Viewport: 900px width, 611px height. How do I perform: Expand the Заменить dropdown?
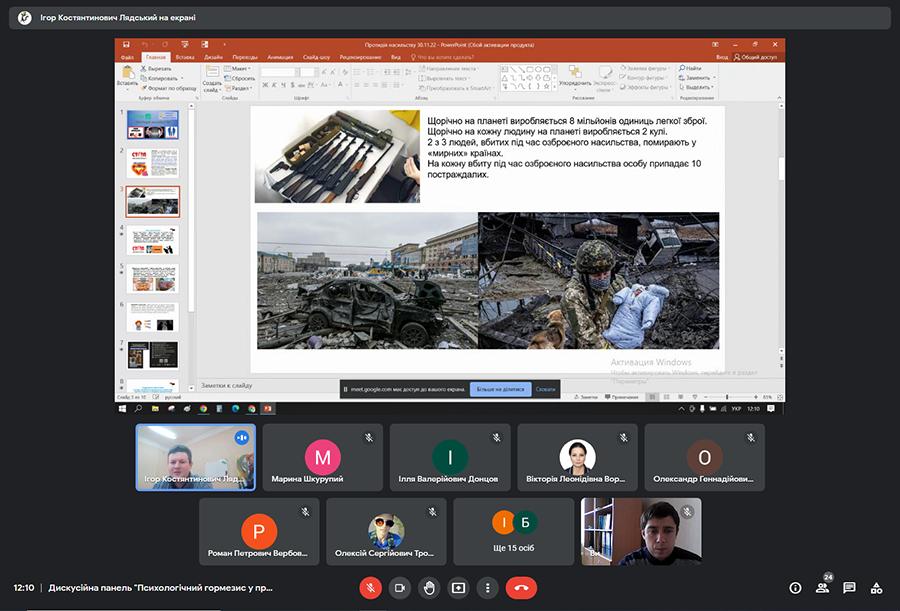pos(715,78)
